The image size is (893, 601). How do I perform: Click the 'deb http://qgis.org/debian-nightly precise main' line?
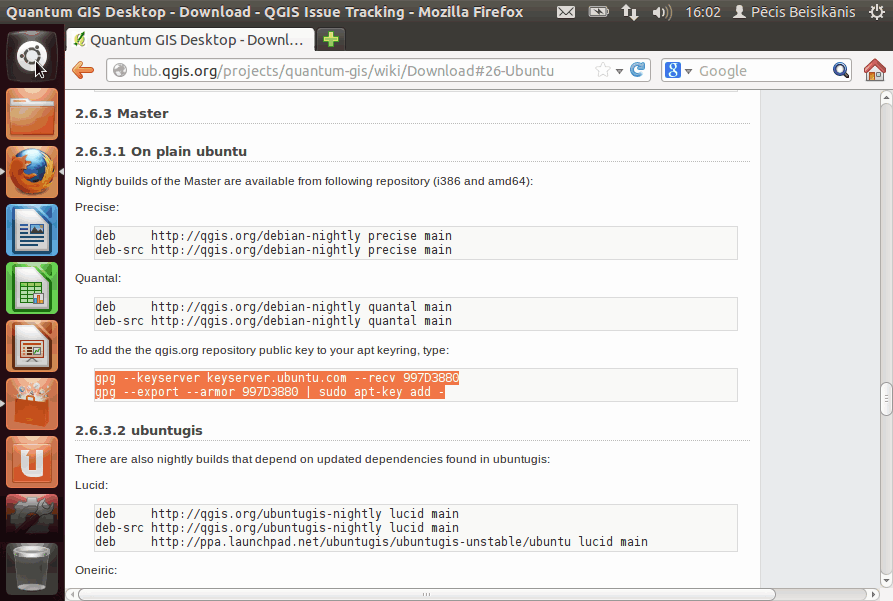coord(273,236)
